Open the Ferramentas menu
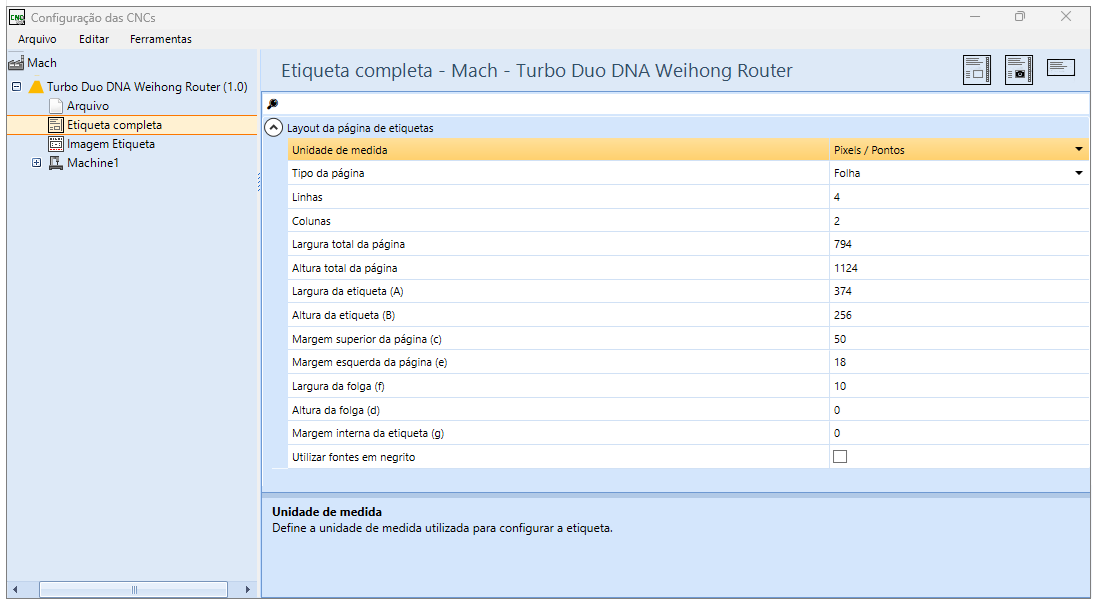 161,39
